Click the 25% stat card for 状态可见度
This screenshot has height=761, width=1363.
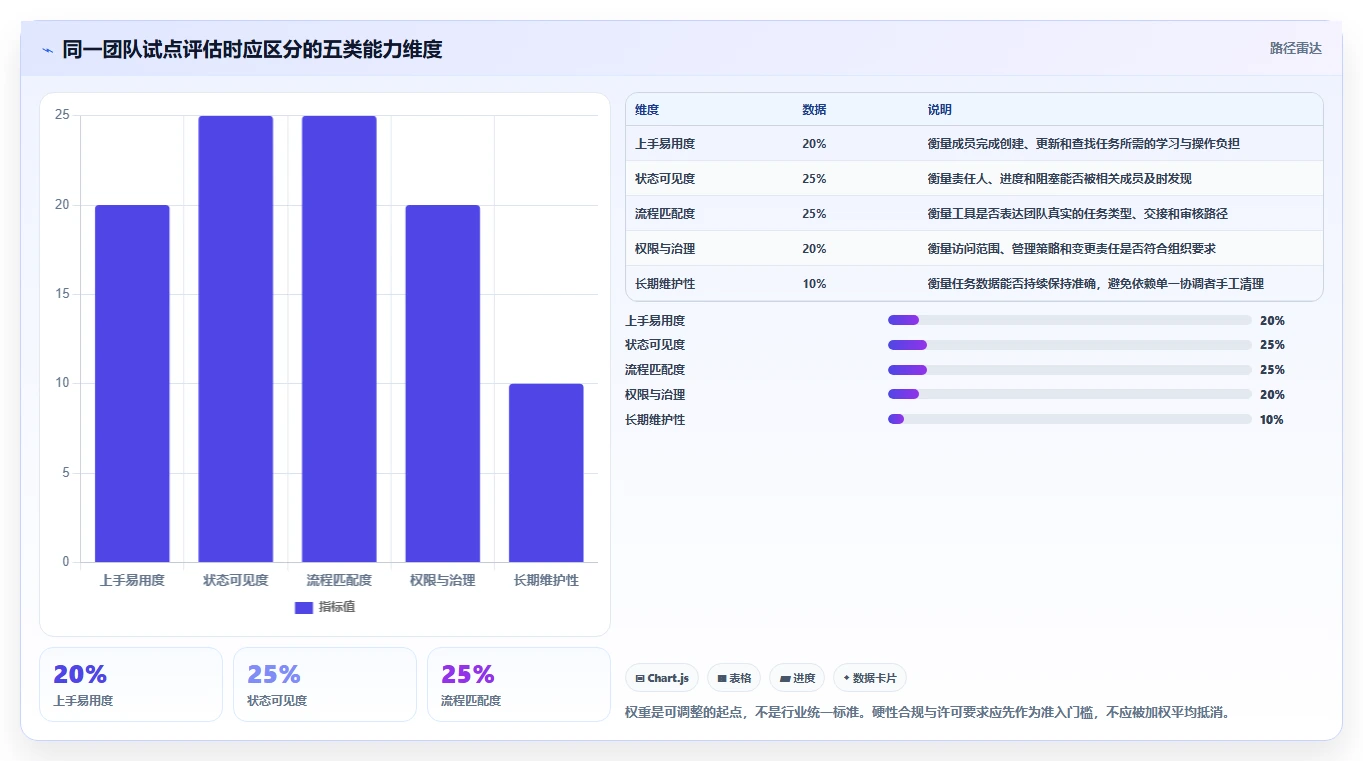point(325,684)
